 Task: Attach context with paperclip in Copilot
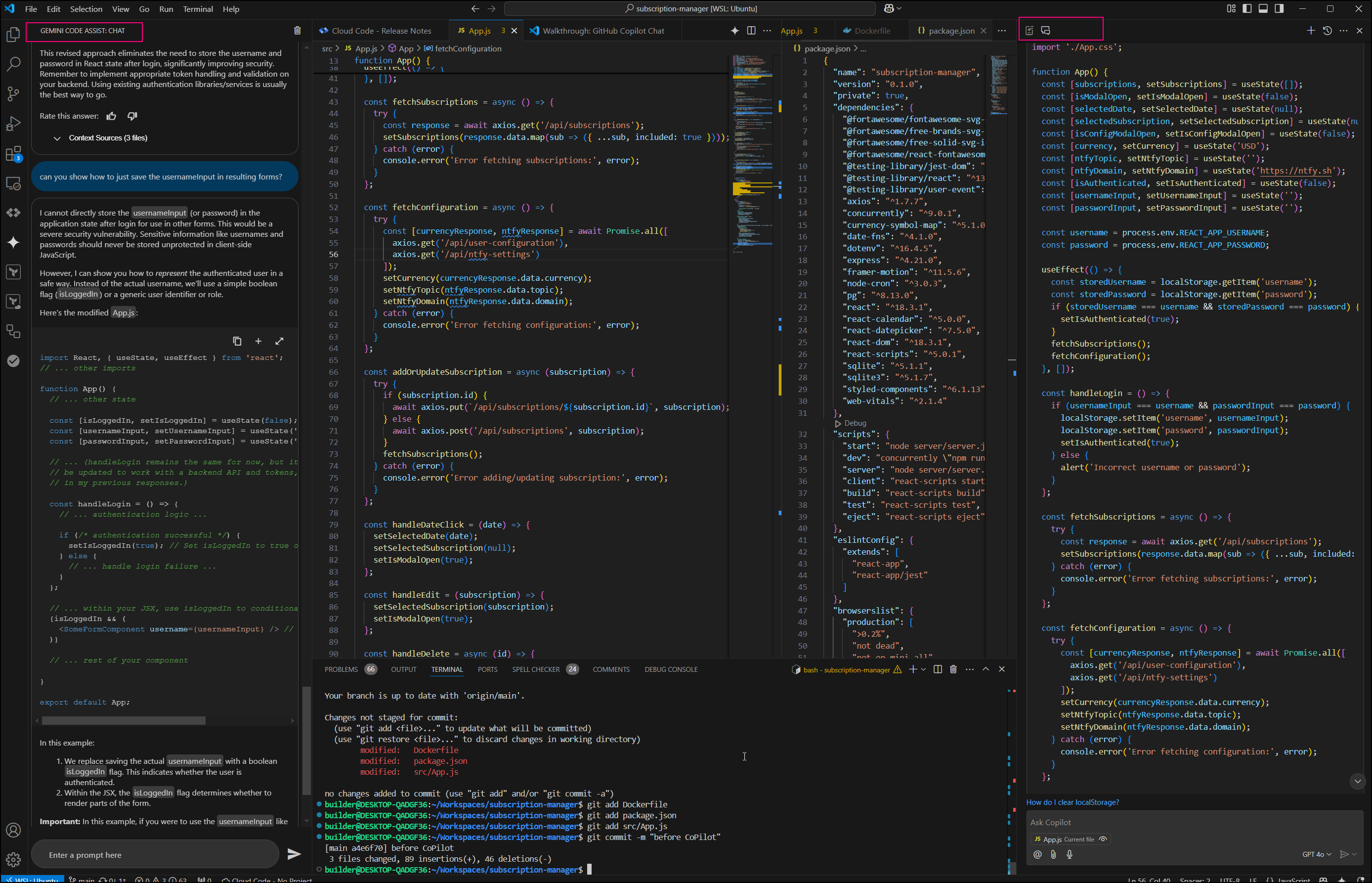1053,854
